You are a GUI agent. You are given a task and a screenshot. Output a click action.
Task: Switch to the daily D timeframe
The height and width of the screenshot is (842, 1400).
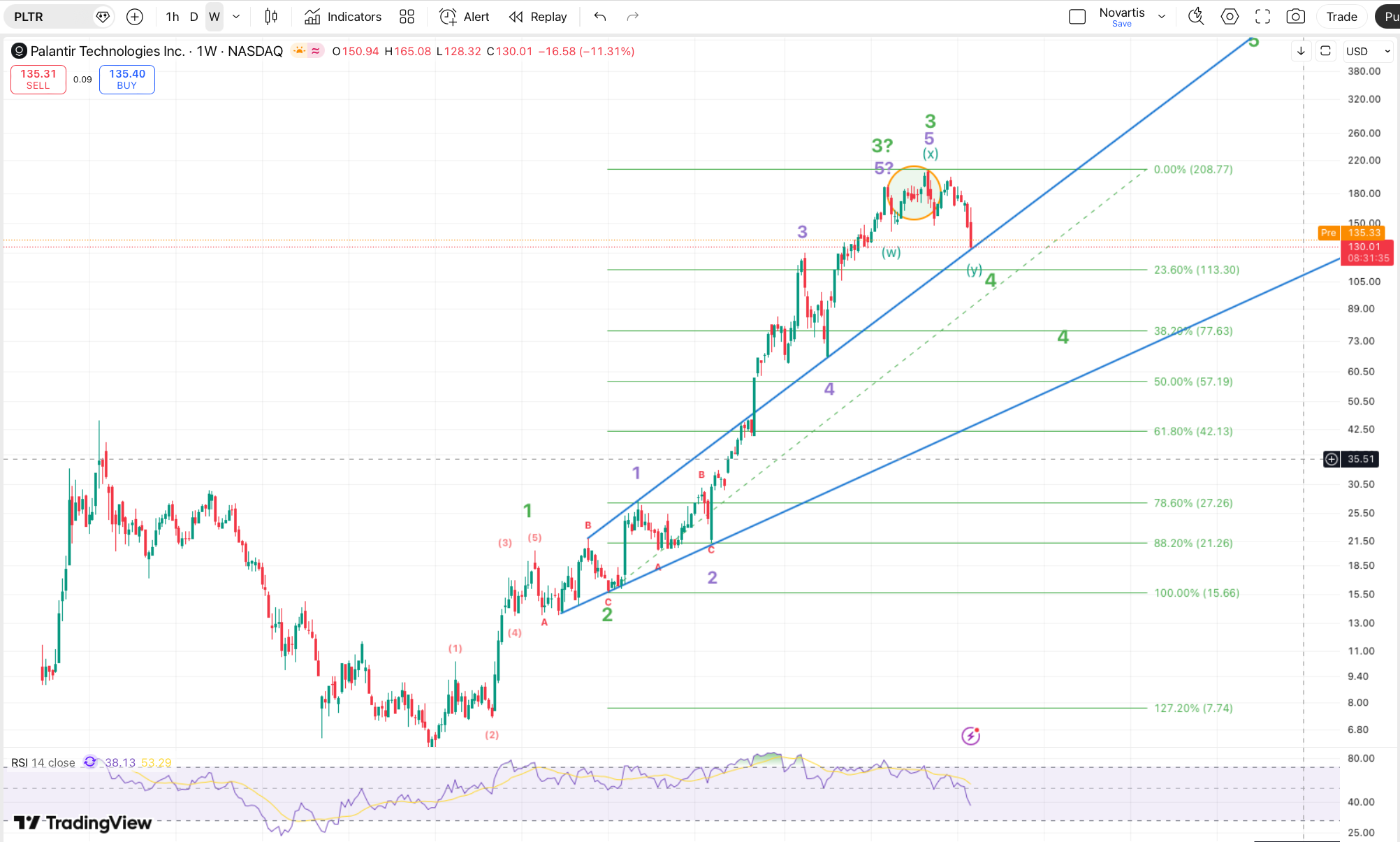[194, 17]
